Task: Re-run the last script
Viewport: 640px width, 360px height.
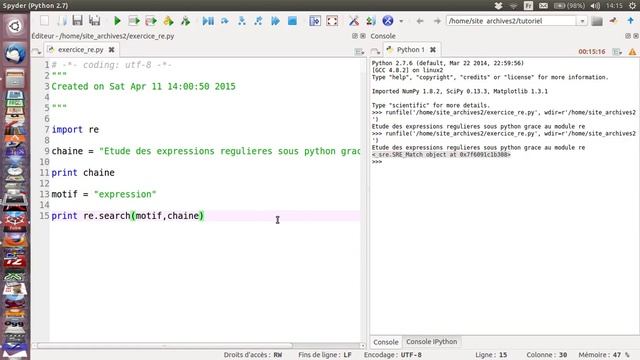Action: pos(185,21)
